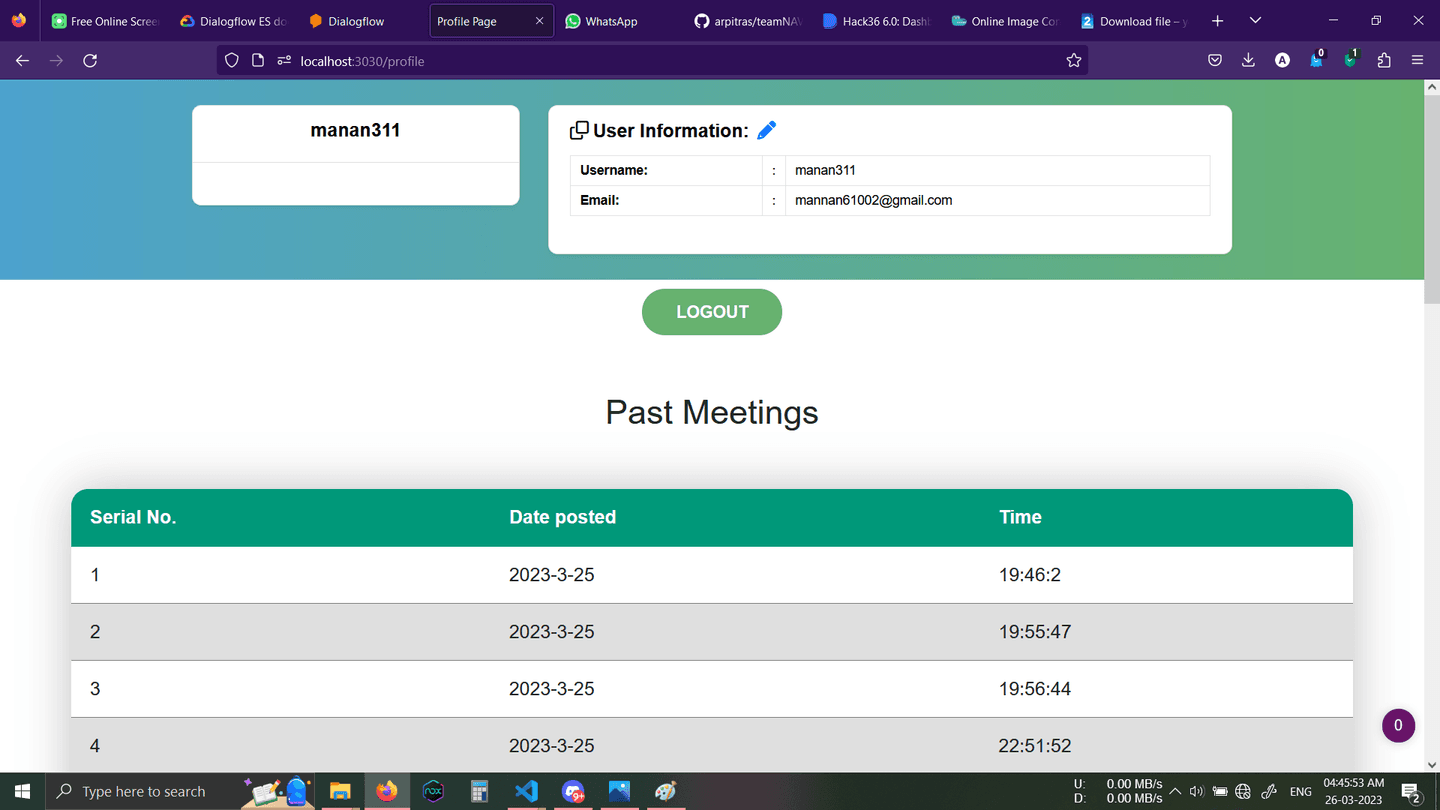
Task: Switch to the WhatsApp tab
Action: [x=618, y=21]
